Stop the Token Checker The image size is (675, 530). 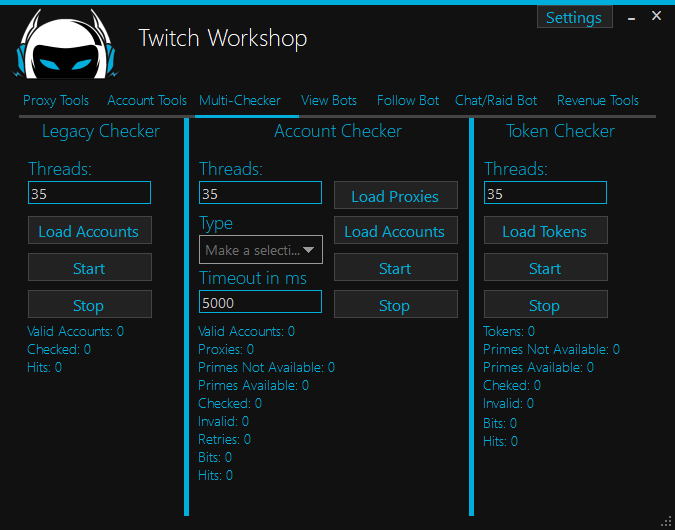pyautogui.click(x=545, y=305)
